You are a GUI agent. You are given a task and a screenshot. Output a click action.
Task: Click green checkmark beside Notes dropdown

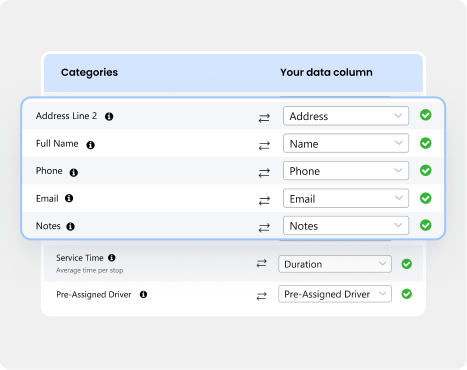coord(426,225)
